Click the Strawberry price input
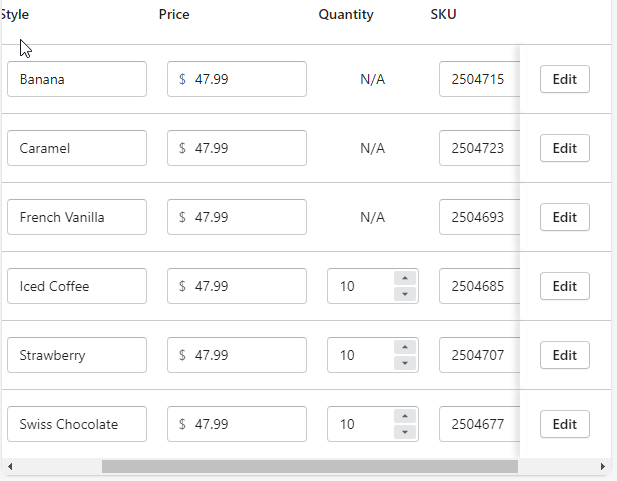 pyautogui.click(x=237, y=355)
